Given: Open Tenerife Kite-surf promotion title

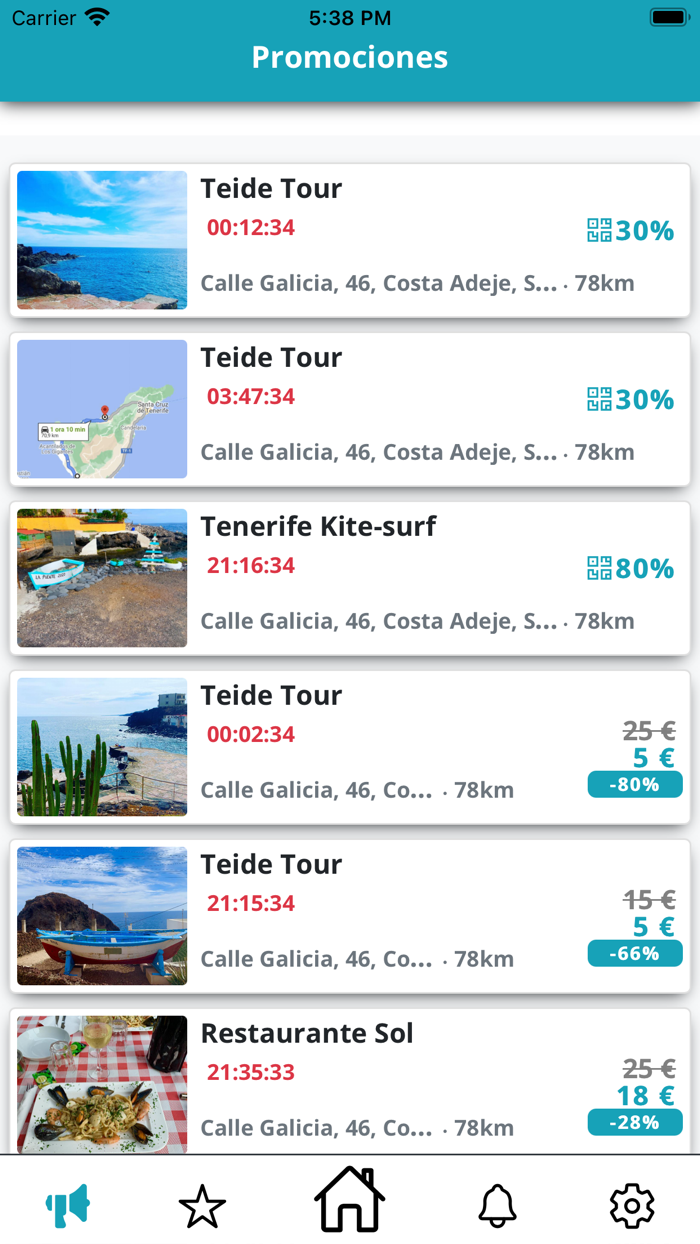Looking at the screenshot, I should click(x=318, y=526).
